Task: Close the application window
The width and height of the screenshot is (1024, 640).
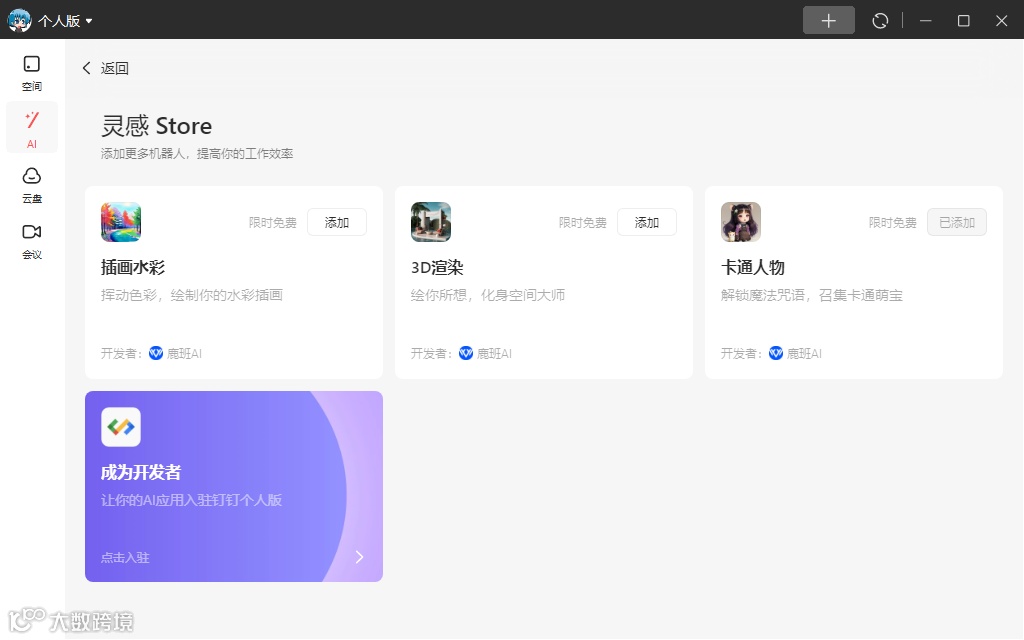Action: 1001,21
